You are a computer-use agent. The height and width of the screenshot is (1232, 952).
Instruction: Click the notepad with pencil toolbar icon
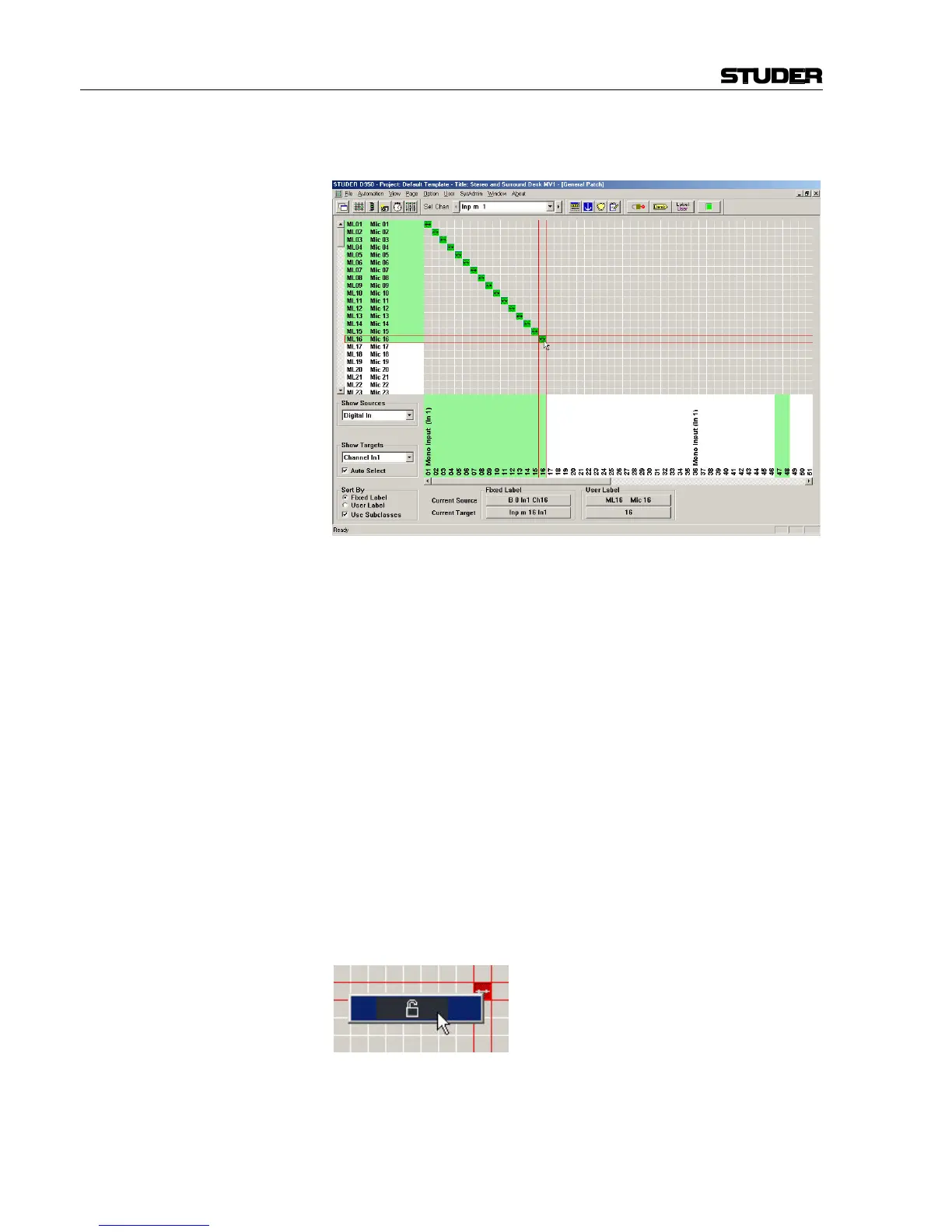click(614, 207)
